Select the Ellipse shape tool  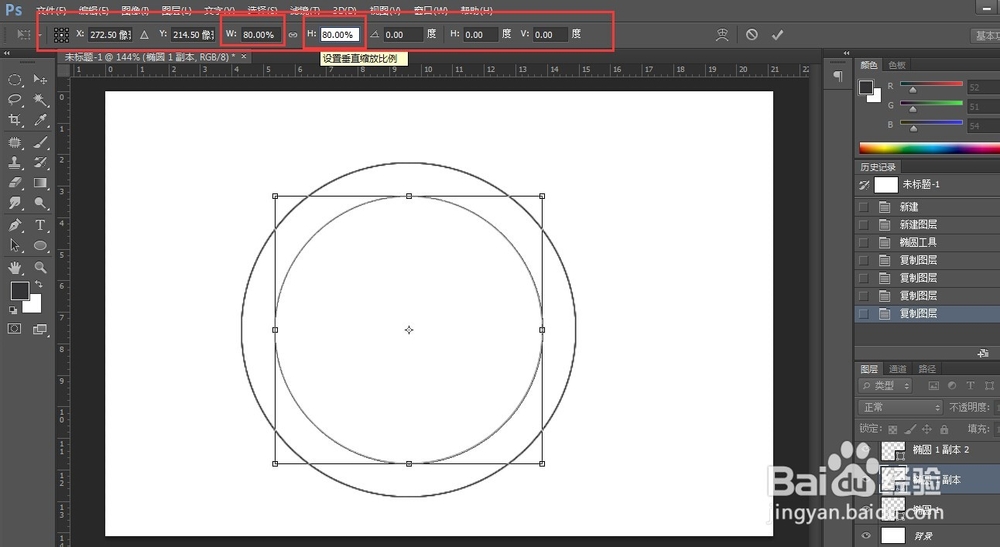40,245
